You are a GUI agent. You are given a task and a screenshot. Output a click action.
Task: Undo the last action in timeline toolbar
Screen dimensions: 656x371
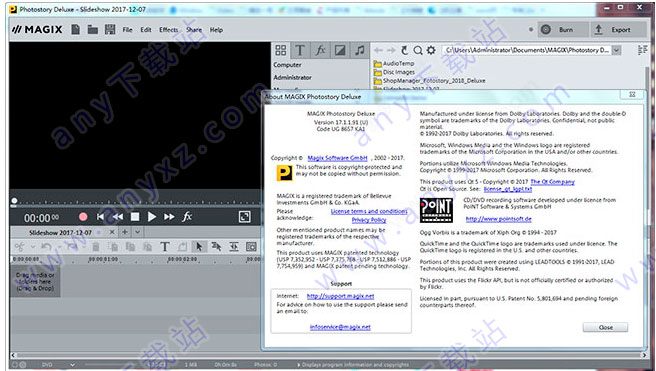(x=46, y=247)
